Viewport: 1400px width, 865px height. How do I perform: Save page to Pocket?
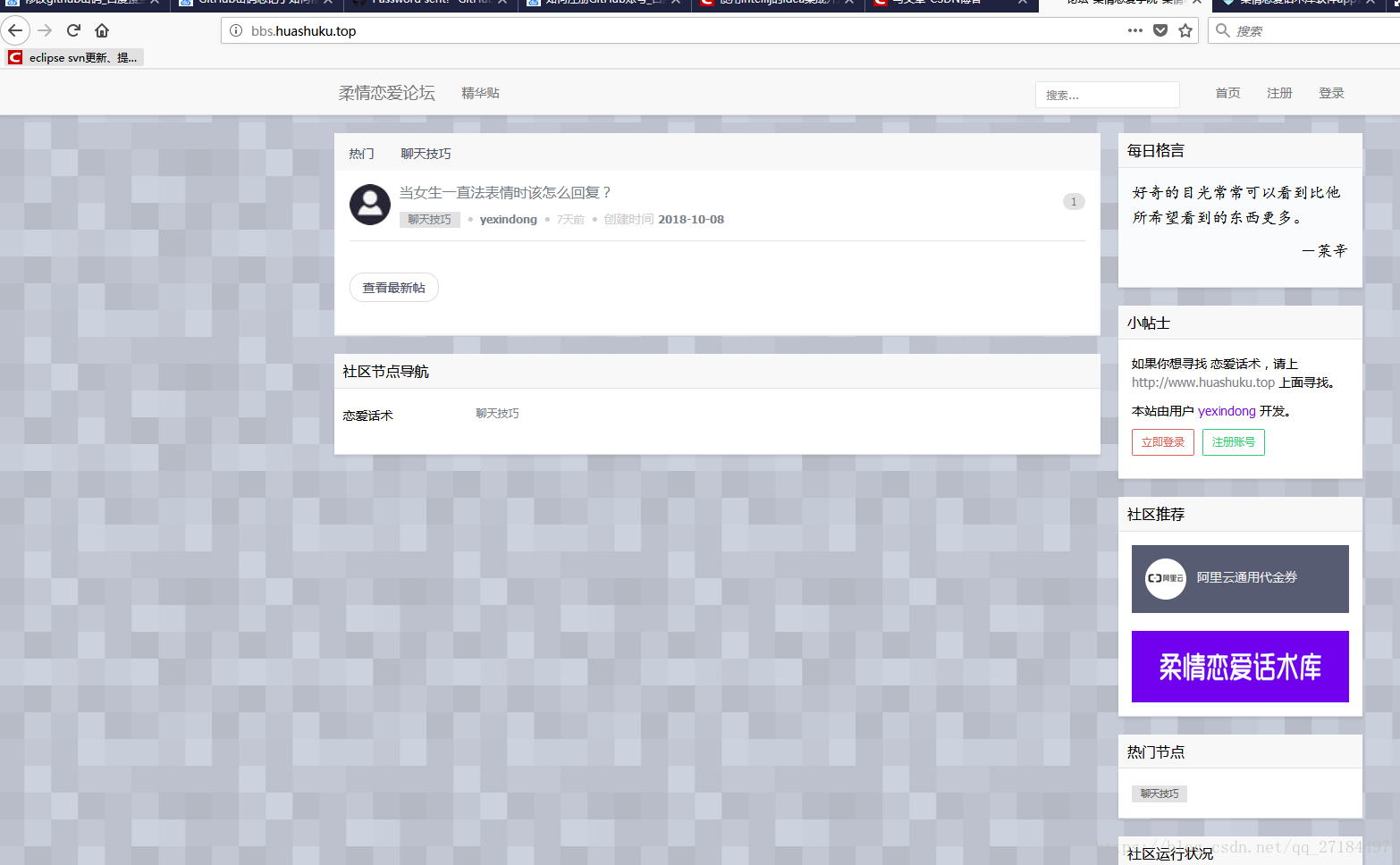coord(1160,30)
